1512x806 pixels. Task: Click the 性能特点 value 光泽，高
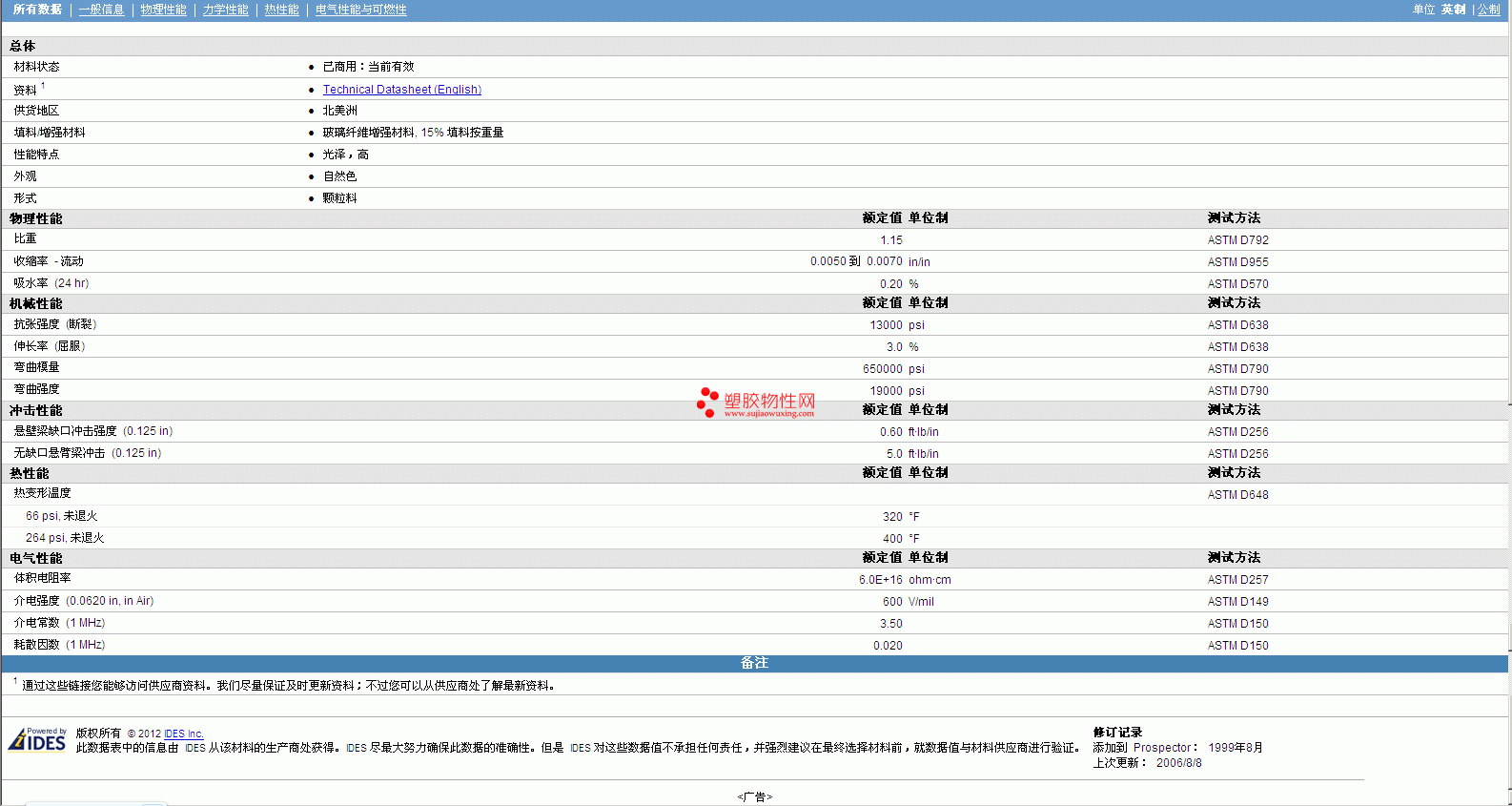point(345,155)
